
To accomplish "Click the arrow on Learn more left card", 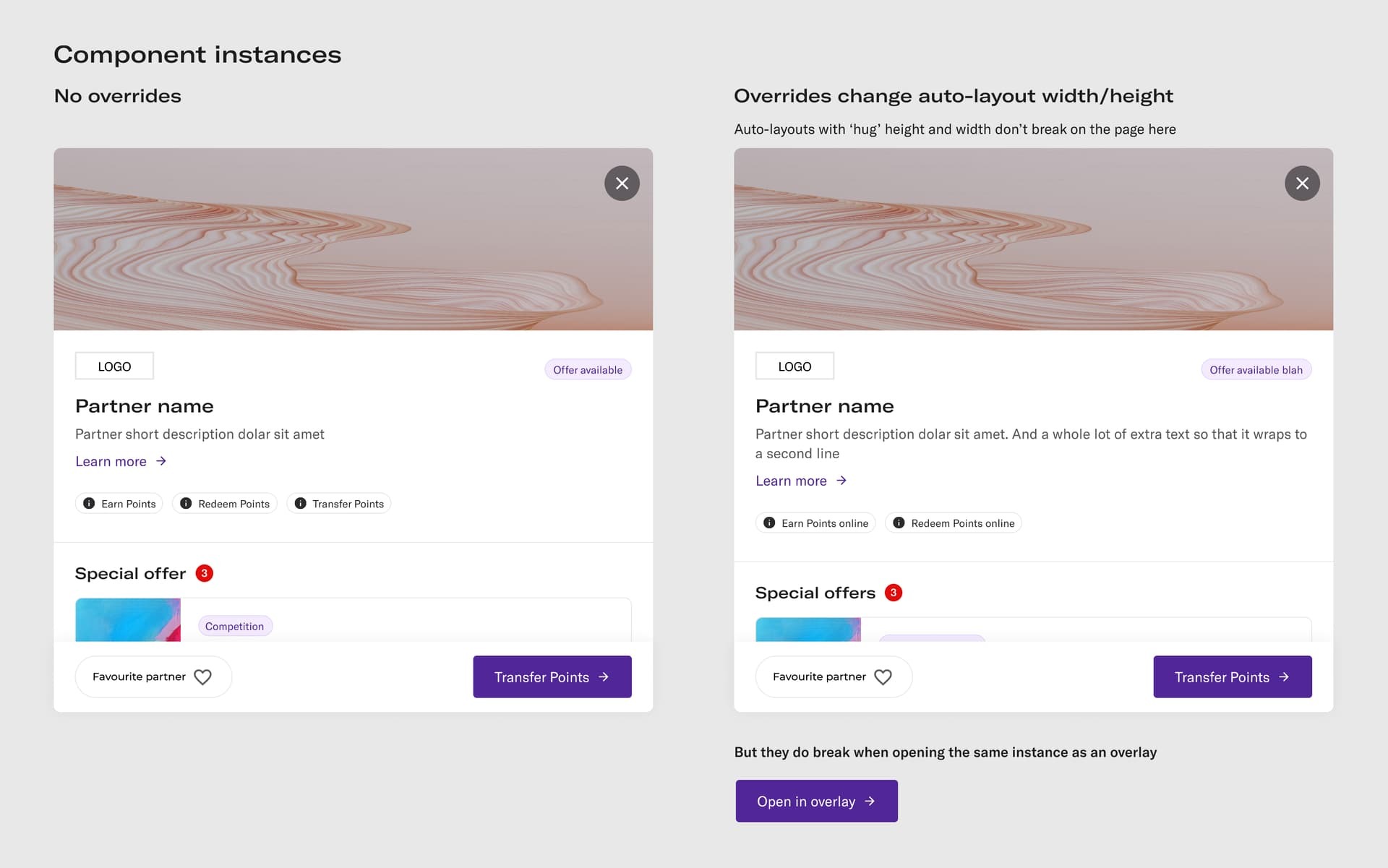I will pyautogui.click(x=161, y=461).
